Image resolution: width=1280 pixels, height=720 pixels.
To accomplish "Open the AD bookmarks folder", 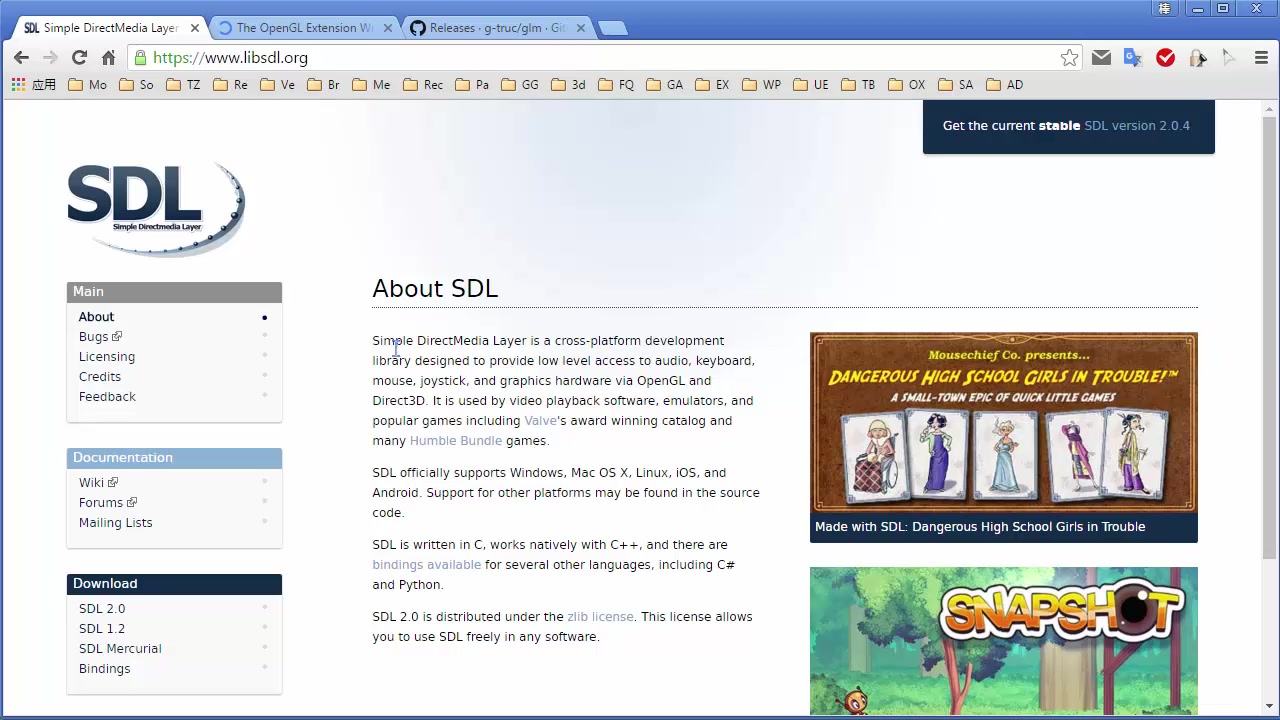I will pos(1004,85).
